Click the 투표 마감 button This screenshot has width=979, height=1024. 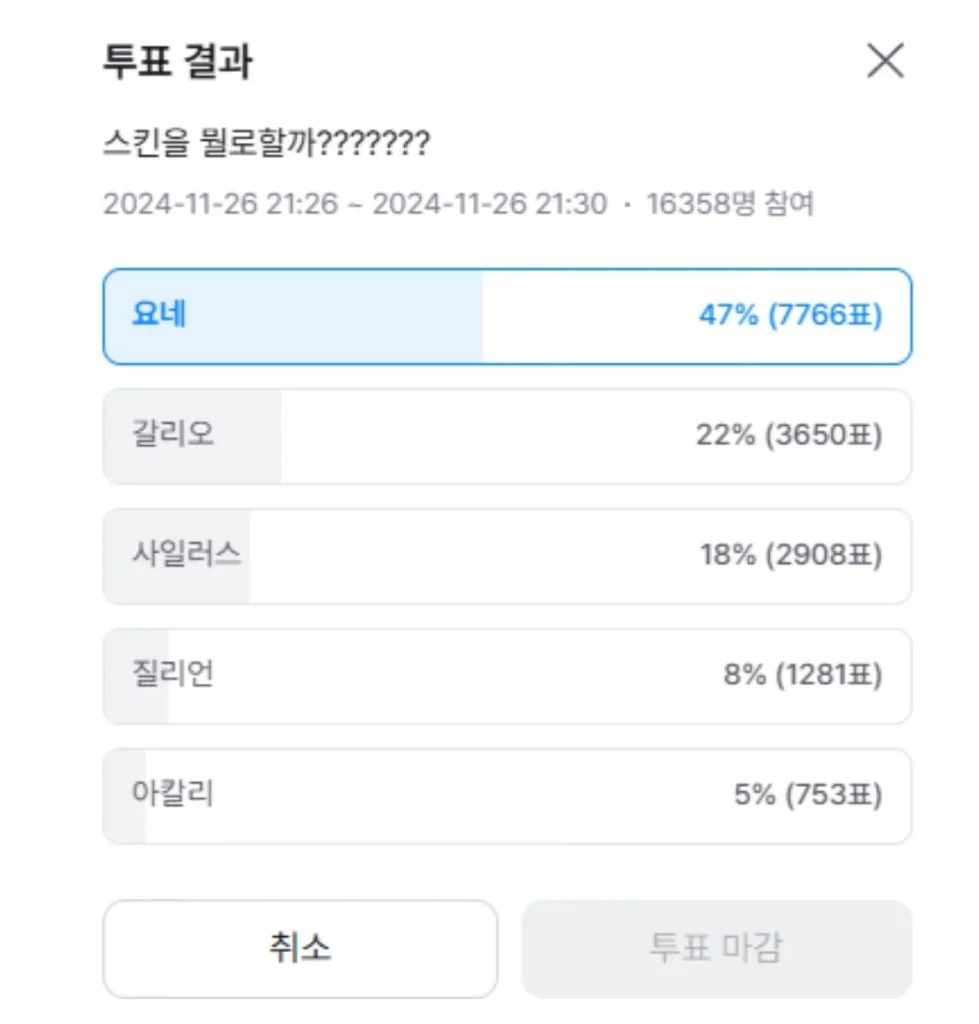pos(716,948)
